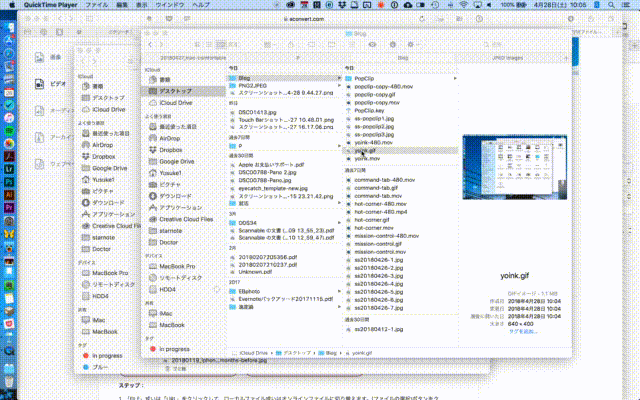640x400 pixels.
Task: Open Google Drive in front Finder sidebar
Action: (x=176, y=161)
